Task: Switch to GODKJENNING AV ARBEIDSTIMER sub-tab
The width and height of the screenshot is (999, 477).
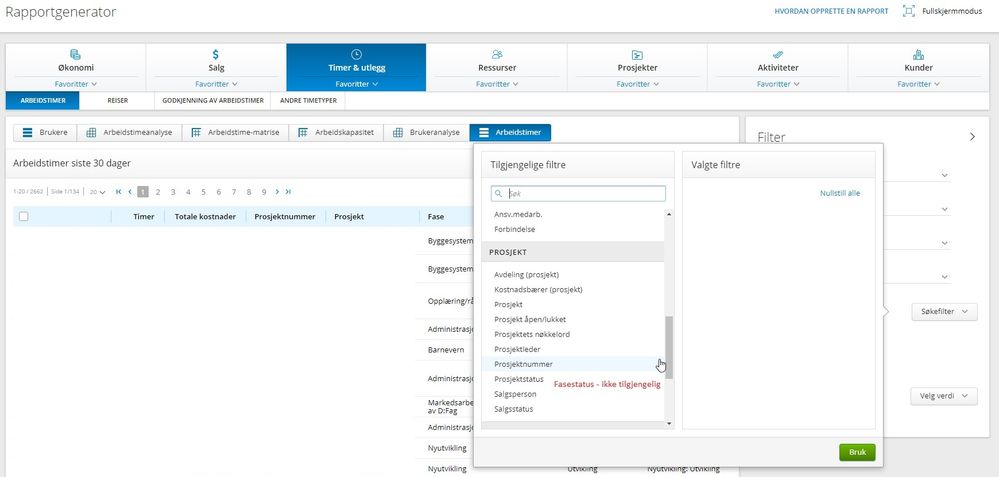Action: point(213,101)
